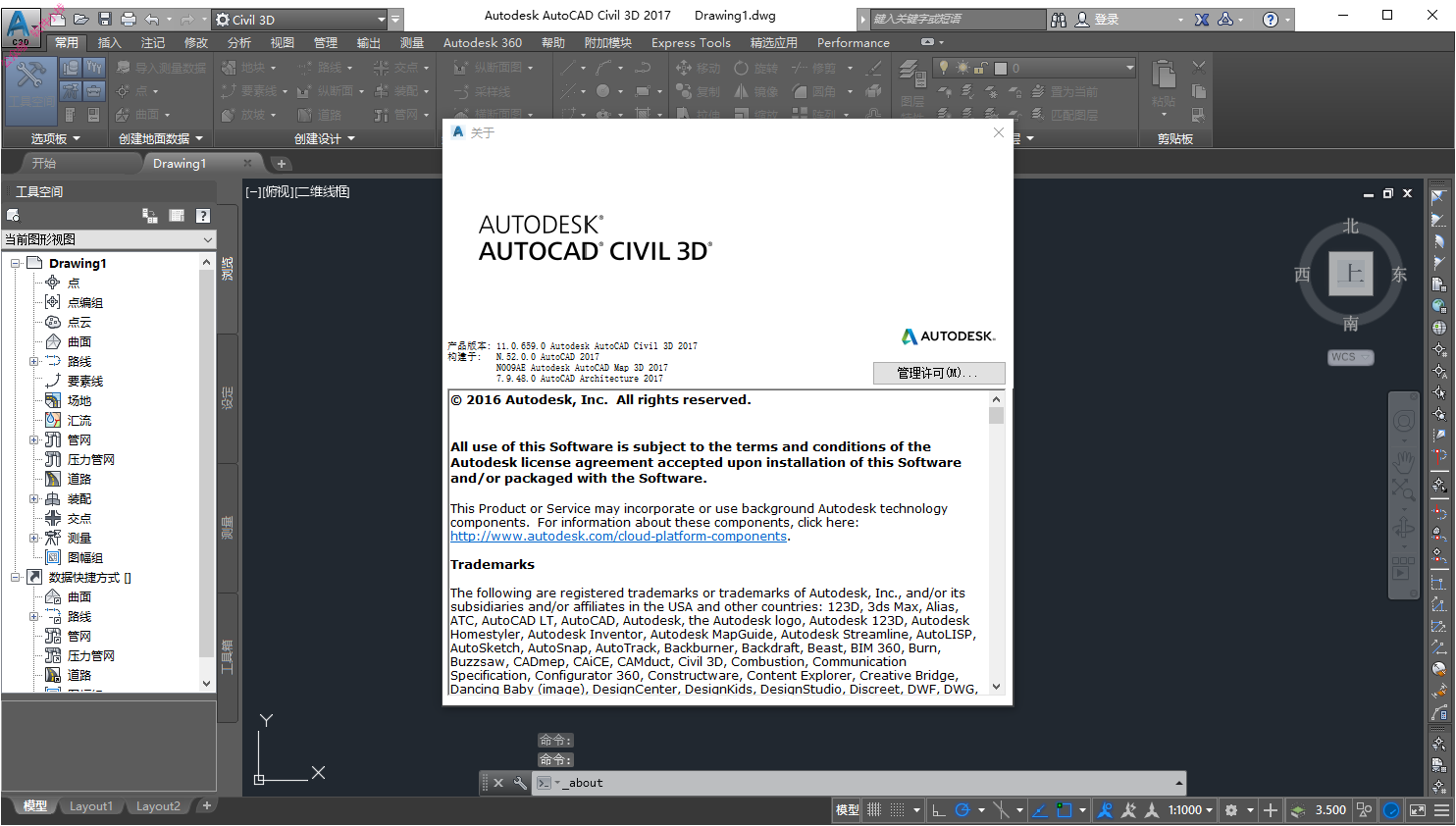Rotate view to 北 on the ViewCube compass

pos(1351,227)
